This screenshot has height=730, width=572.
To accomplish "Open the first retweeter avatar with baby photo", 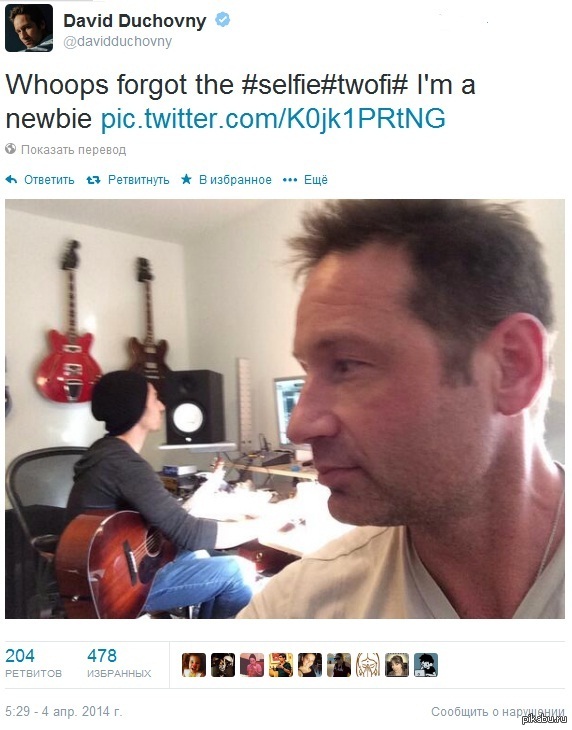I will tap(194, 665).
